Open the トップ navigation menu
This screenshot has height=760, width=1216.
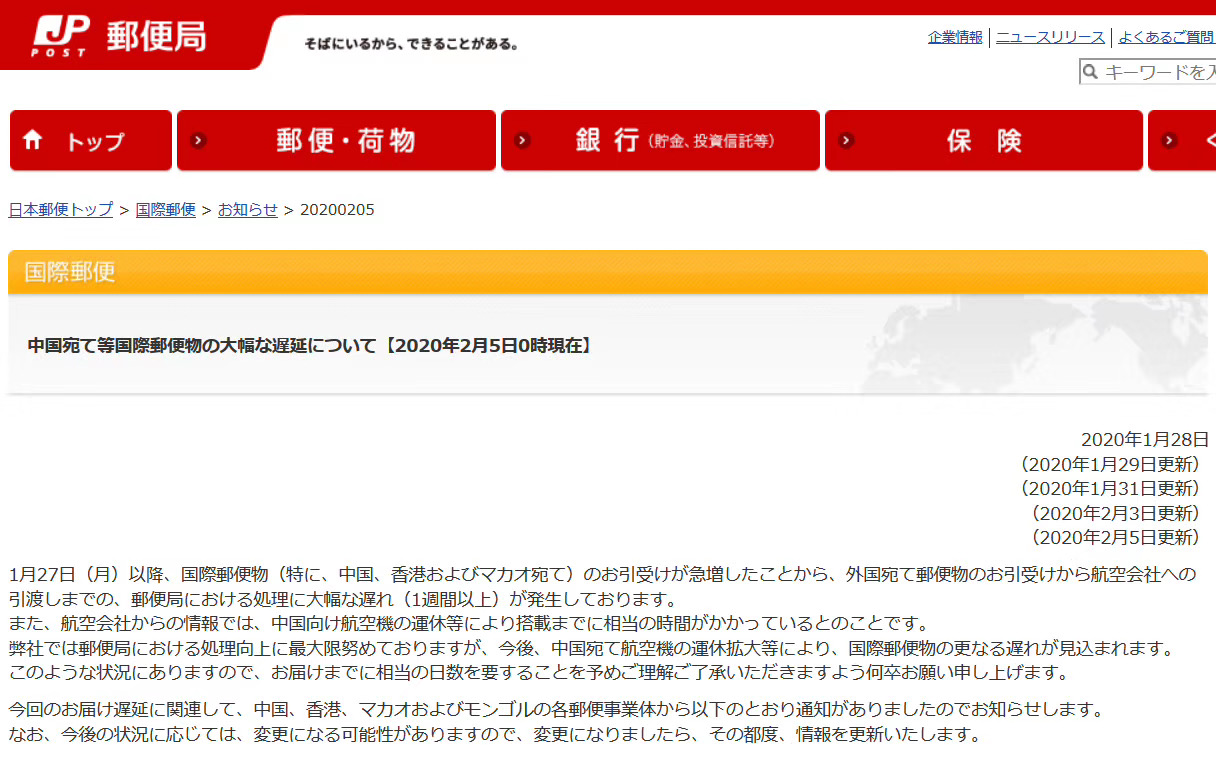tap(91, 140)
